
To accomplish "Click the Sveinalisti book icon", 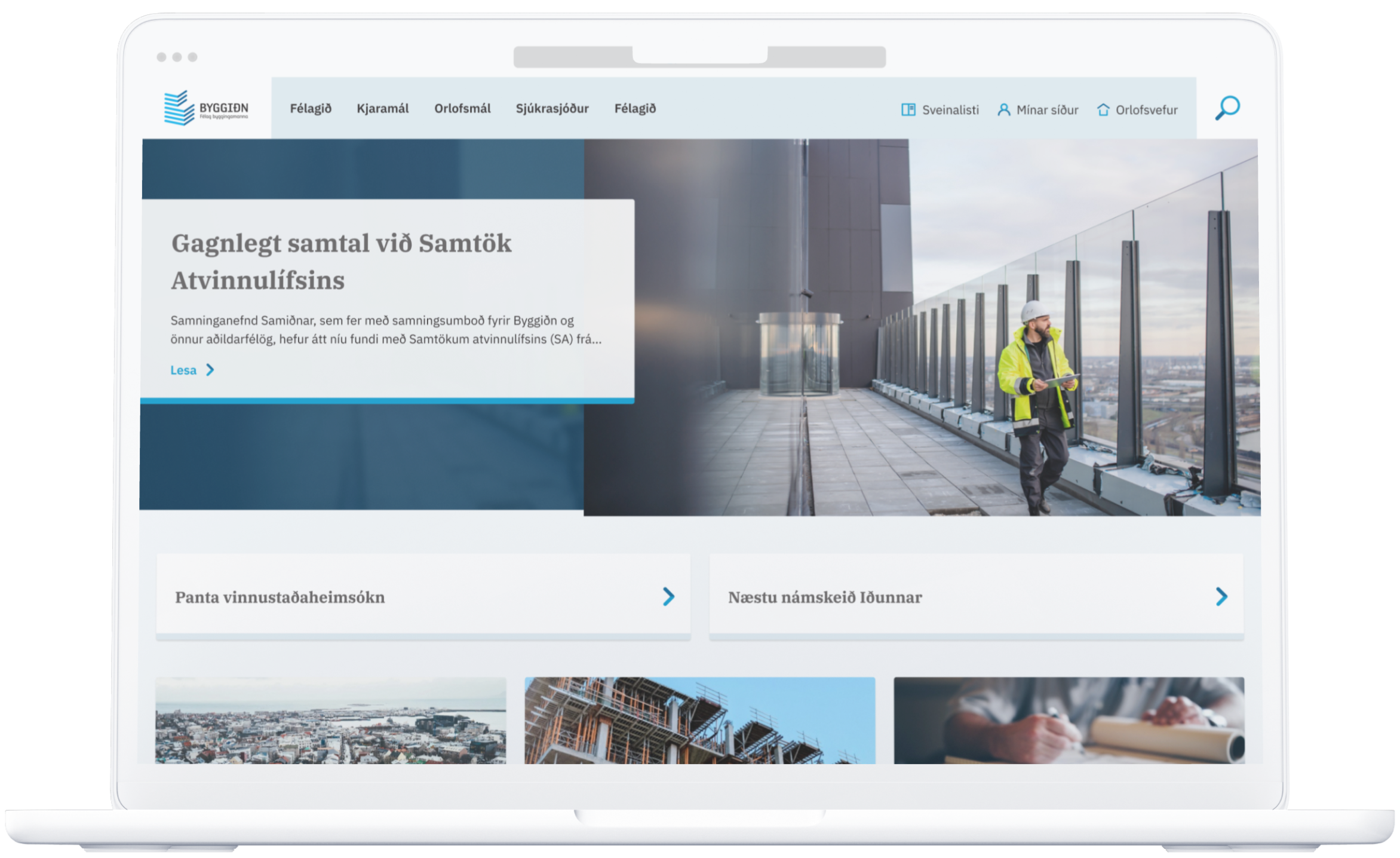I will (908, 110).
